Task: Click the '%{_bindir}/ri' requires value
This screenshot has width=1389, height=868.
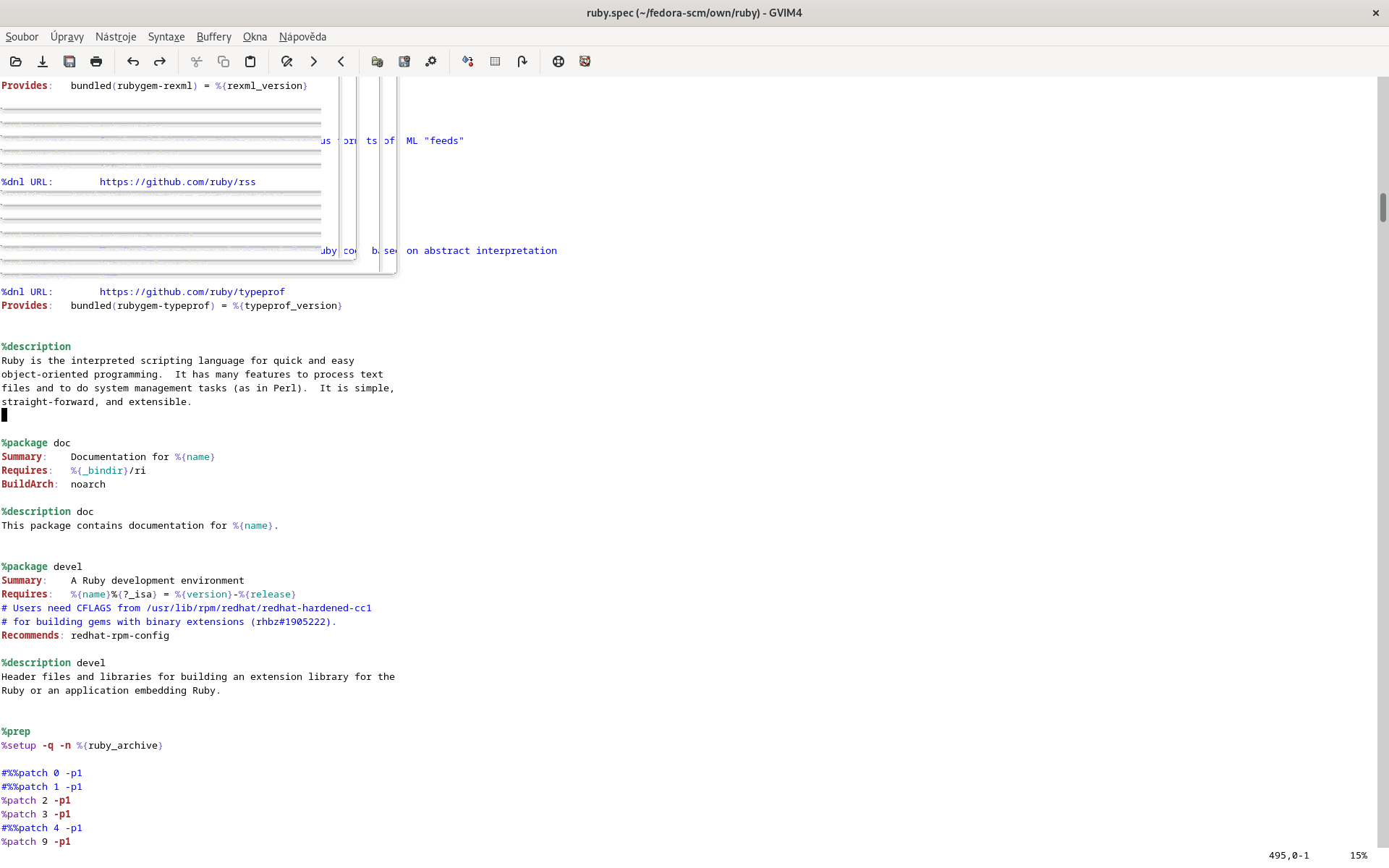Action: (x=109, y=471)
